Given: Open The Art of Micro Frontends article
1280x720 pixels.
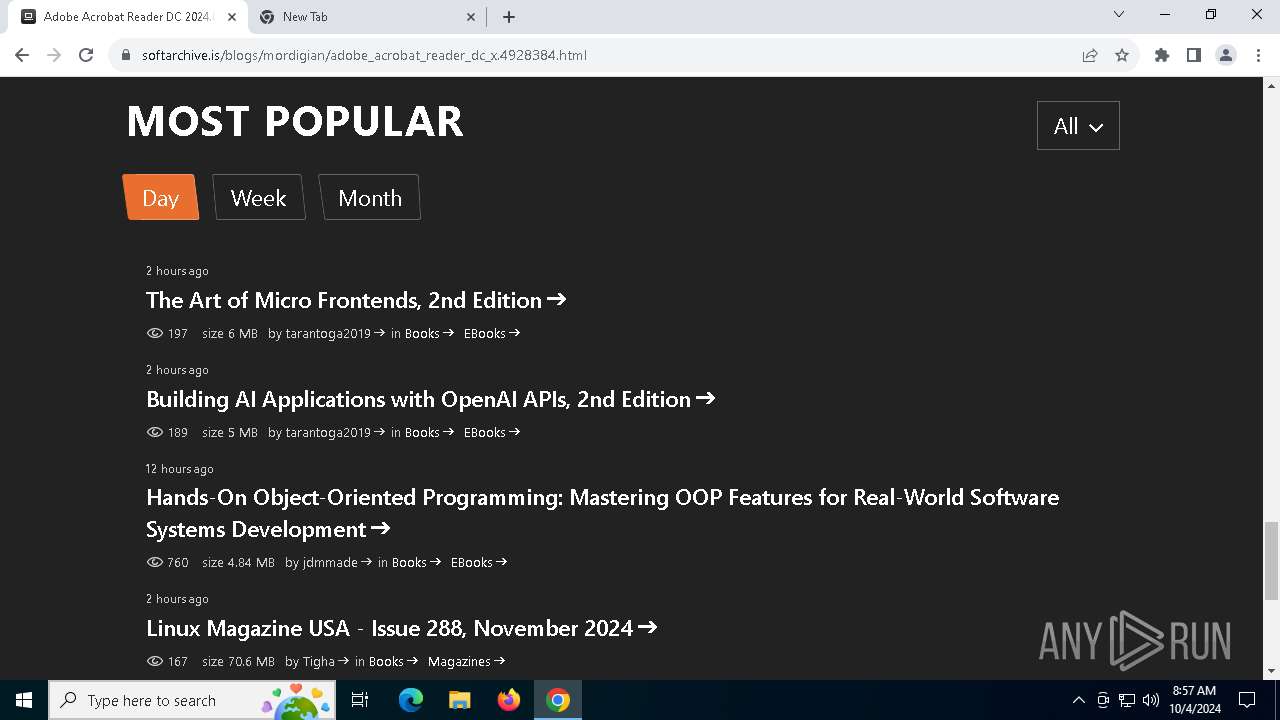Looking at the screenshot, I should [356, 300].
